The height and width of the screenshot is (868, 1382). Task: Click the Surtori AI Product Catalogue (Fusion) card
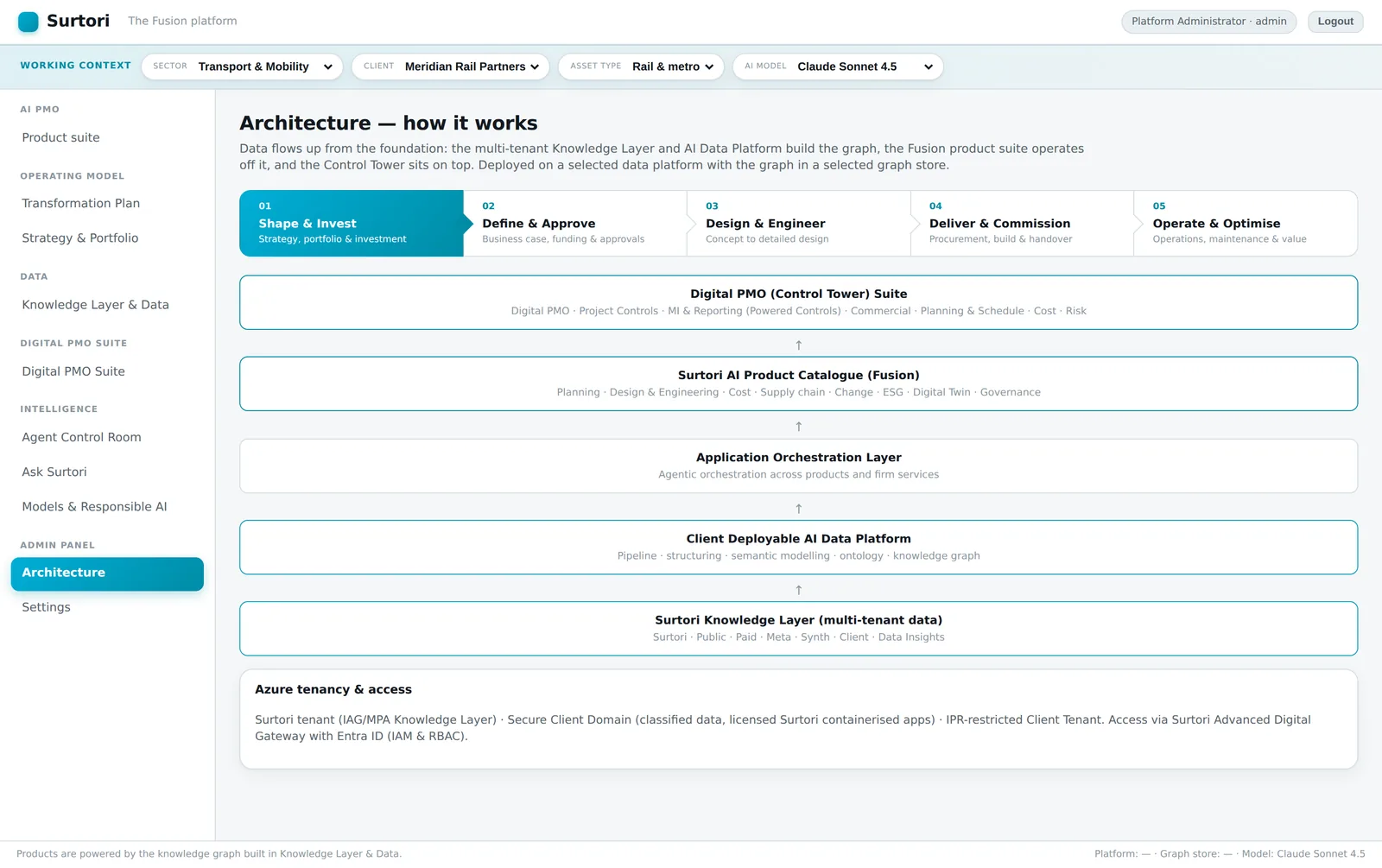click(x=798, y=383)
